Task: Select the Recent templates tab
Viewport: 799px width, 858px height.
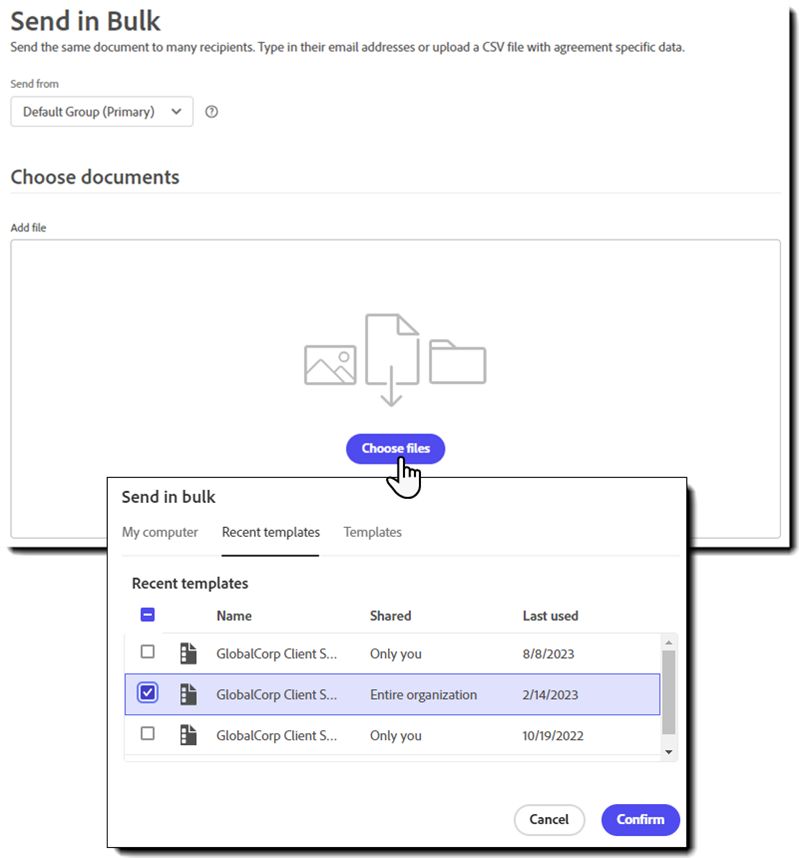Action: click(x=270, y=532)
